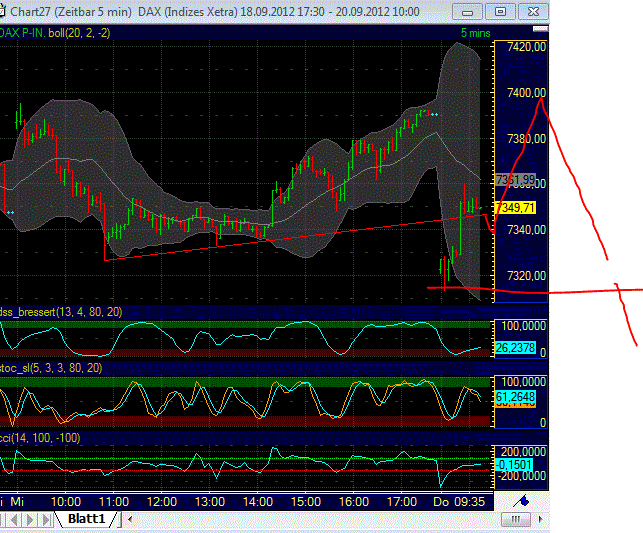Click the 7320,00 price axis label

click(526, 276)
